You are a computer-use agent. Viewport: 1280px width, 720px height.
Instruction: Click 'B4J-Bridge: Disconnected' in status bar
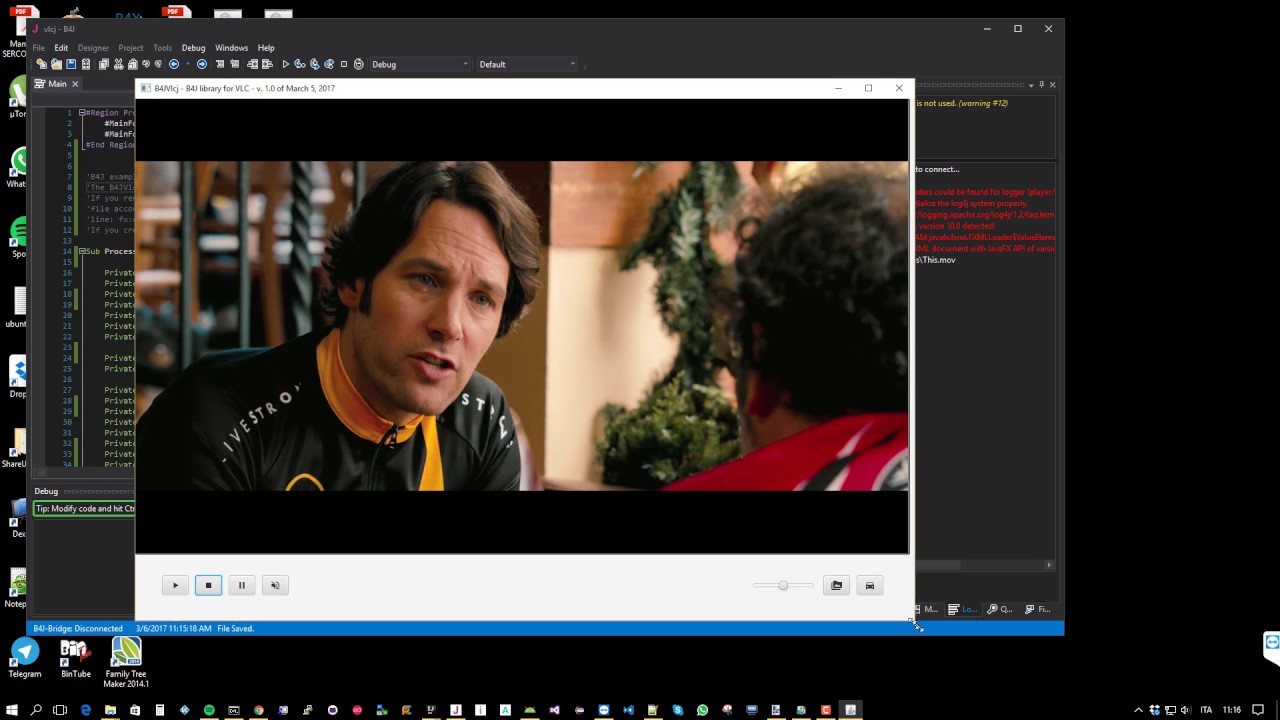tap(78, 628)
